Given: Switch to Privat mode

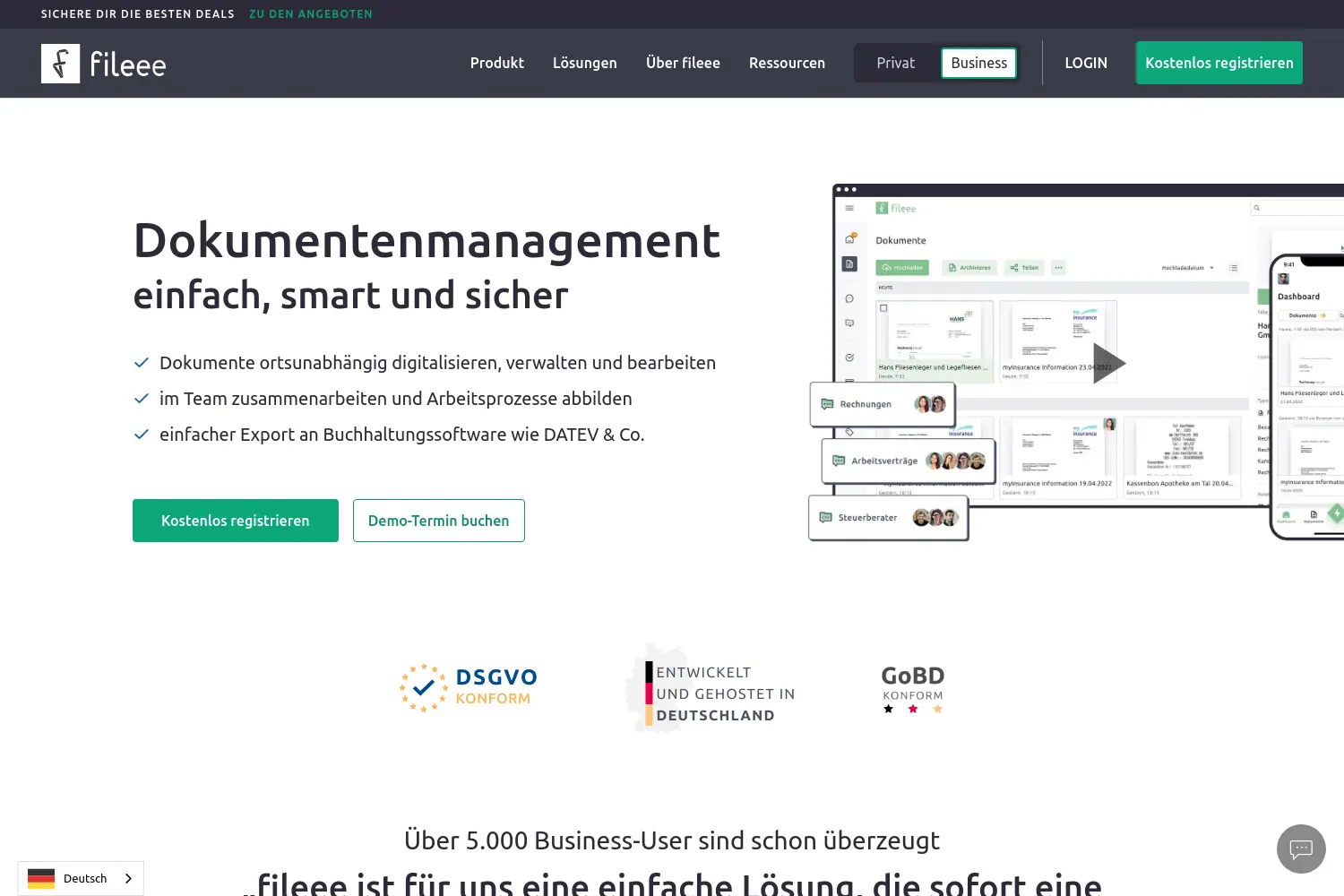Looking at the screenshot, I should pyautogui.click(x=895, y=63).
